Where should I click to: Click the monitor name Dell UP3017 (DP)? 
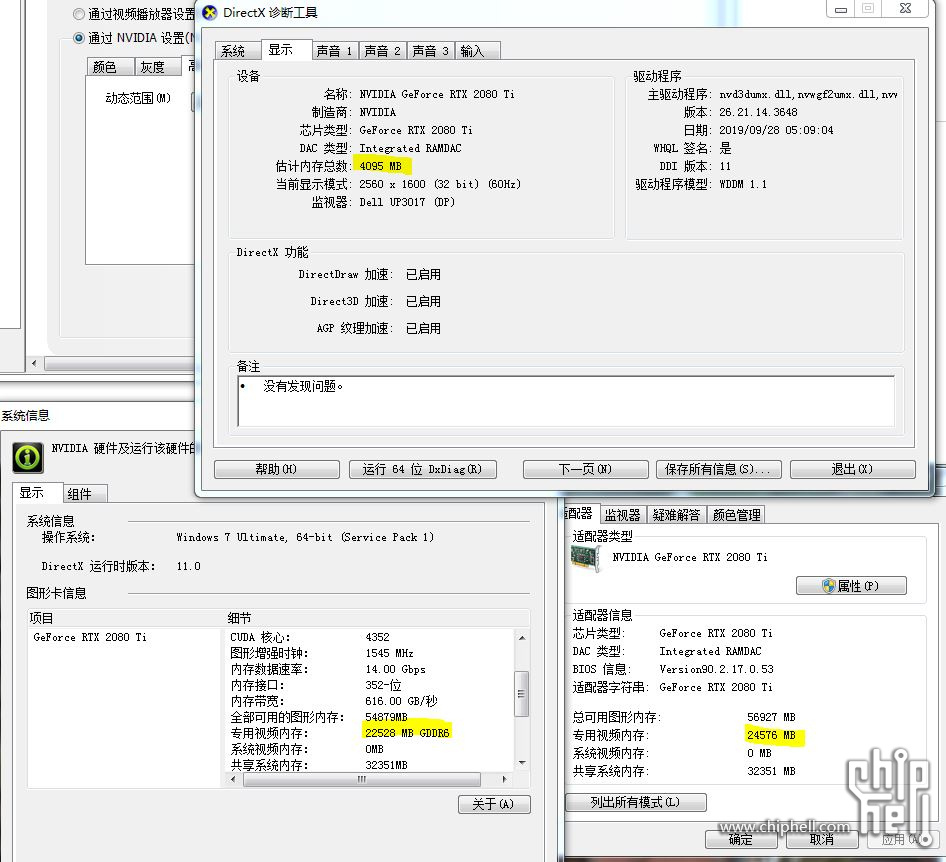[407, 202]
